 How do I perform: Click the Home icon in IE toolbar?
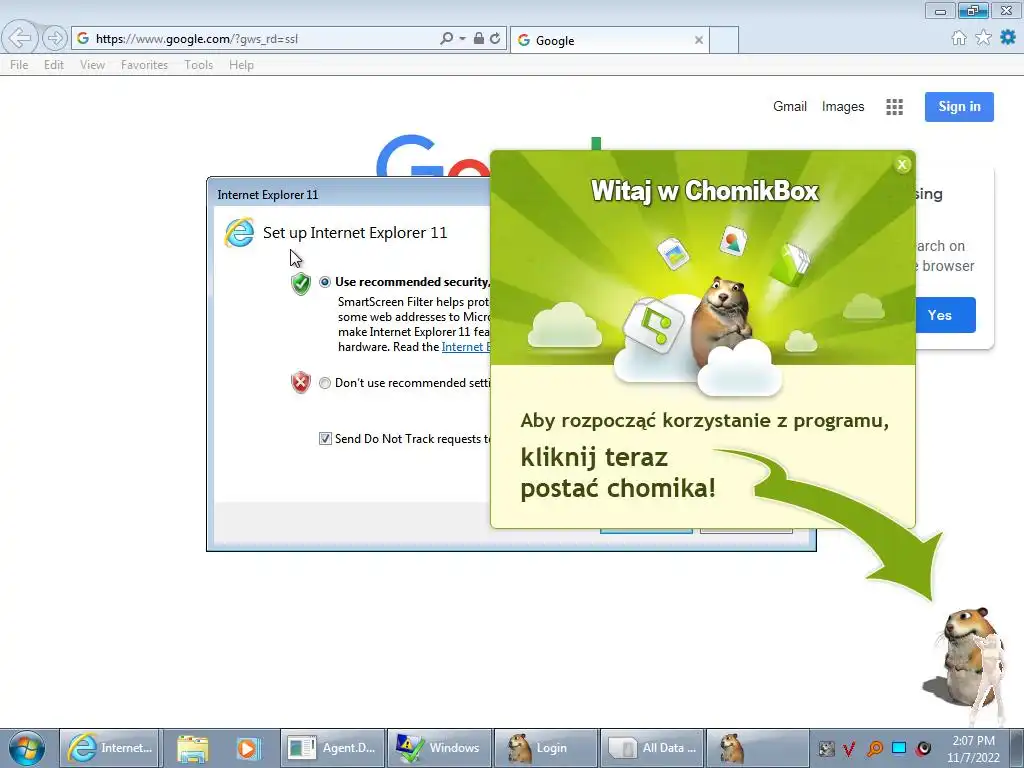pyautogui.click(x=959, y=38)
